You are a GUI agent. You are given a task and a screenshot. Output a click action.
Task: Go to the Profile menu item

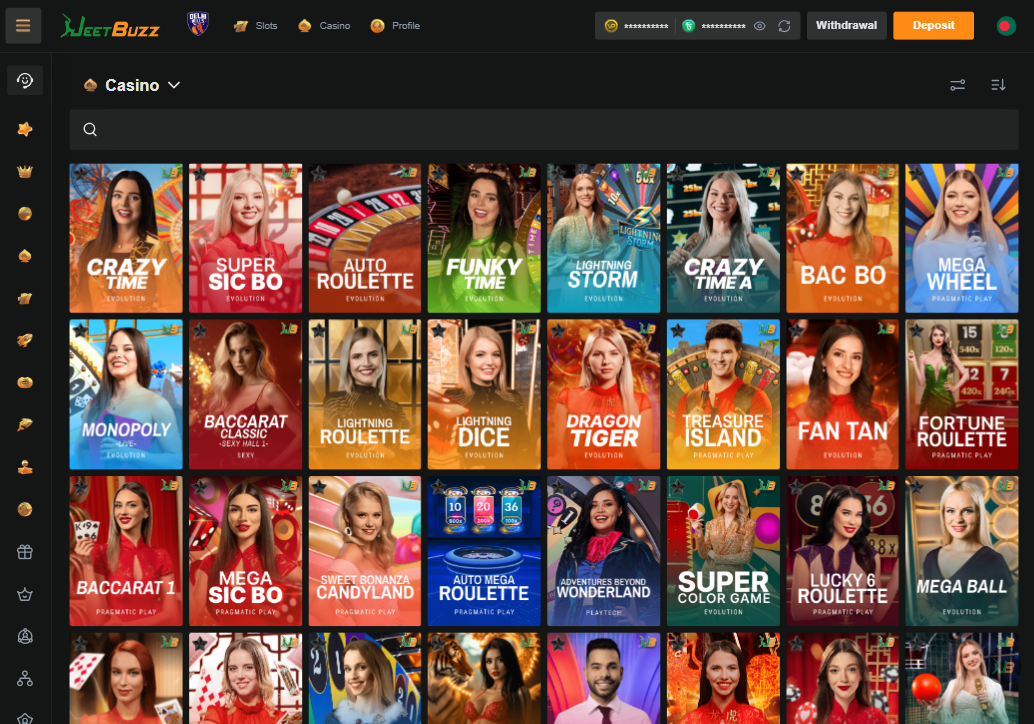[x=395, y=26]
